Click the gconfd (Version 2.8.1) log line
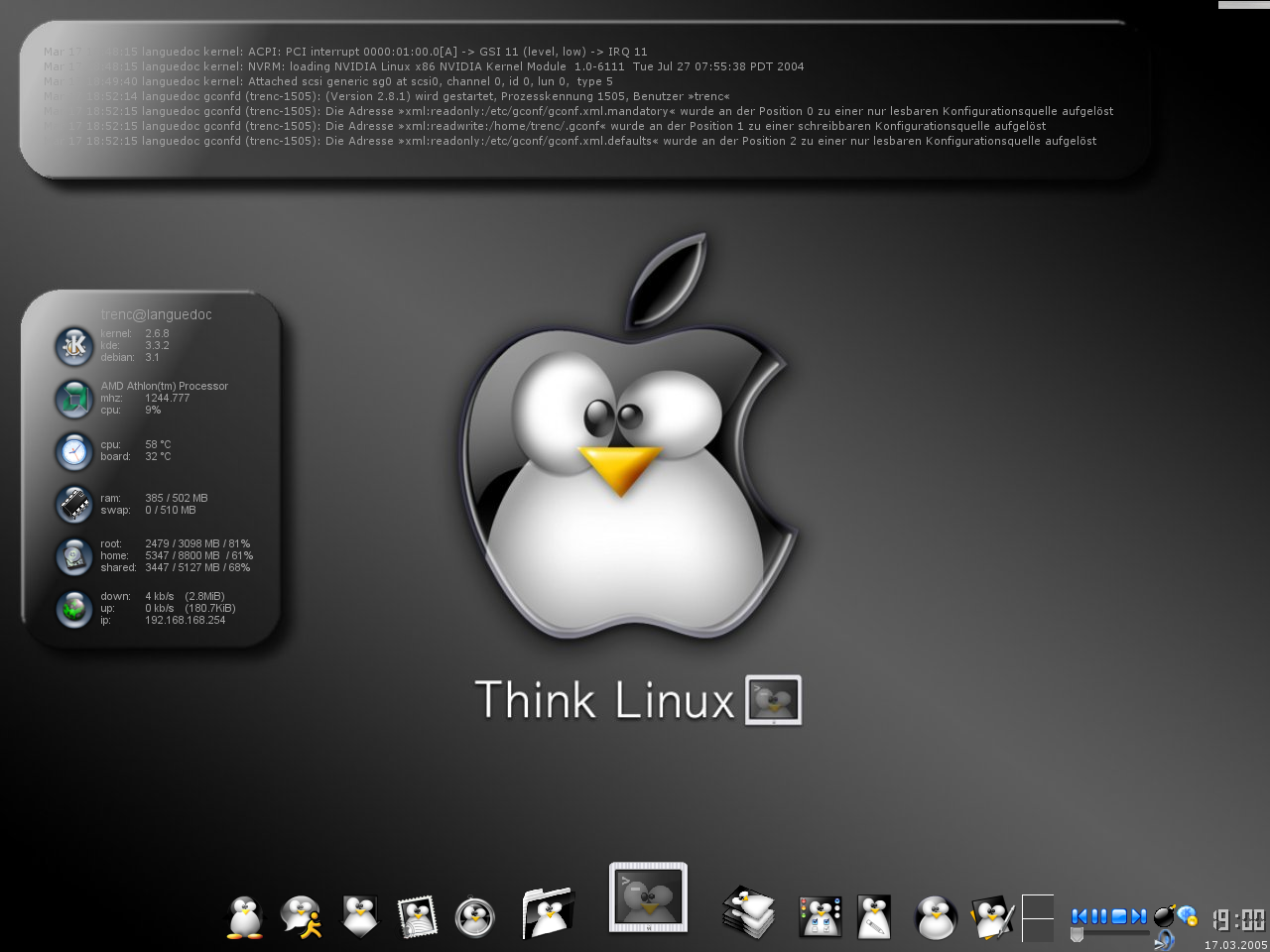This screenshot has height=952, width=1270. tap(387, 96)
